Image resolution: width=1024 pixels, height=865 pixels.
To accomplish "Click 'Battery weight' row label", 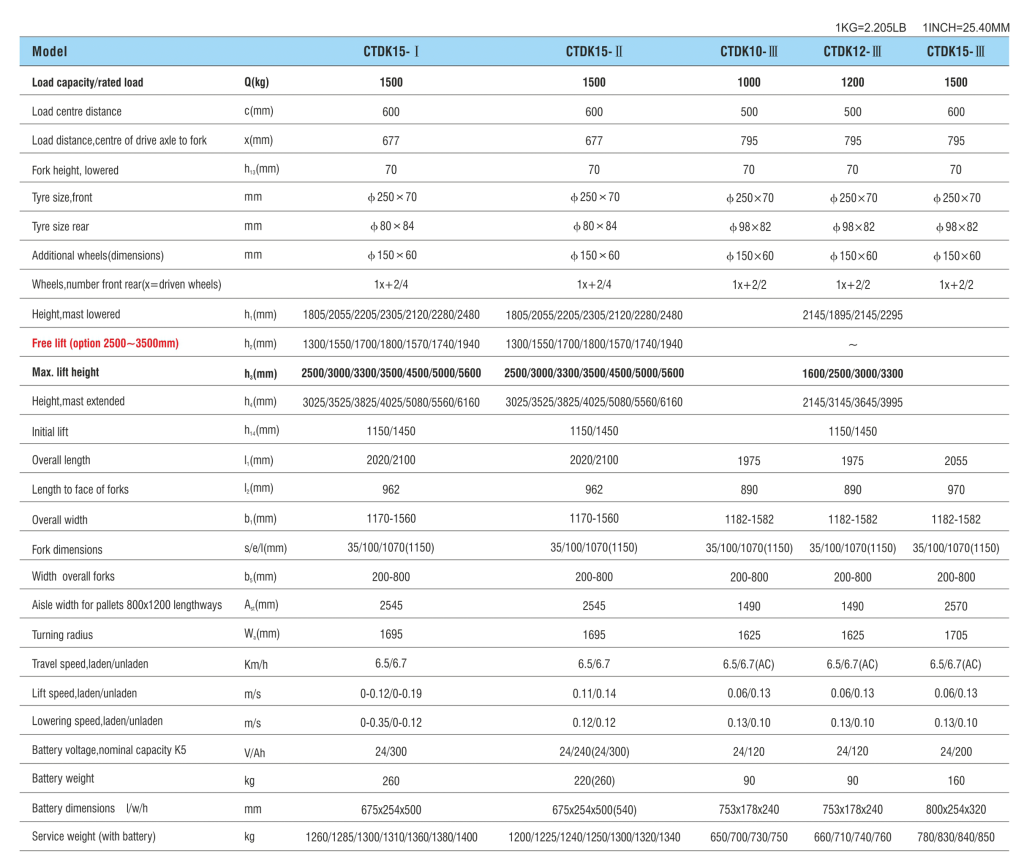I will coord(63,778).
